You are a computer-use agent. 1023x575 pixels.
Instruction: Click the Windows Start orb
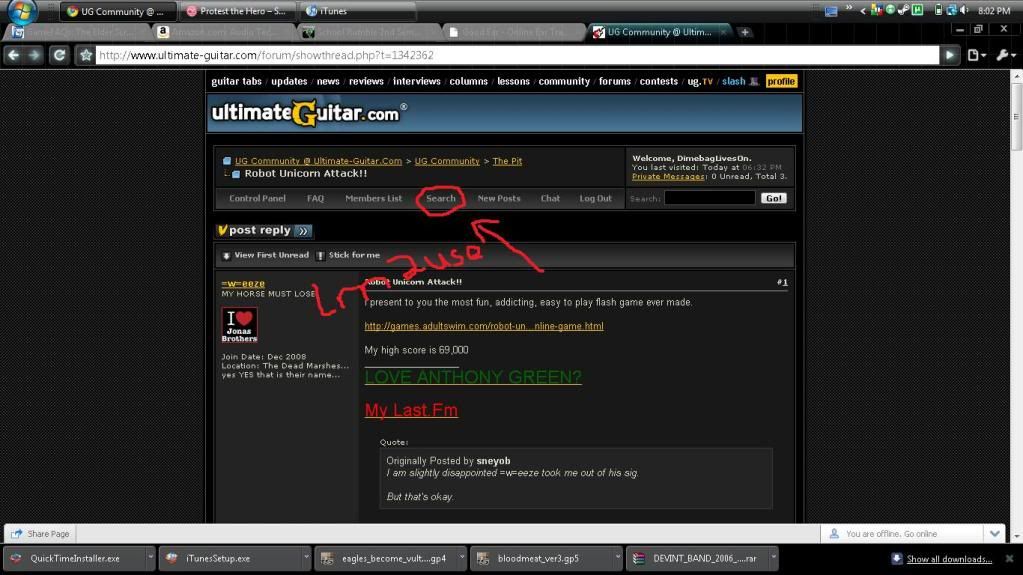[21, 11]
